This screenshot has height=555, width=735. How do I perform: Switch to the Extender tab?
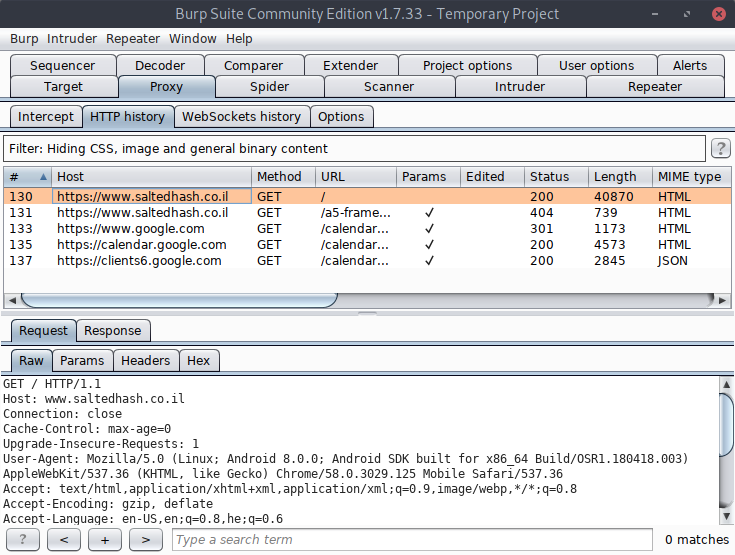click(x=351, y=65)
